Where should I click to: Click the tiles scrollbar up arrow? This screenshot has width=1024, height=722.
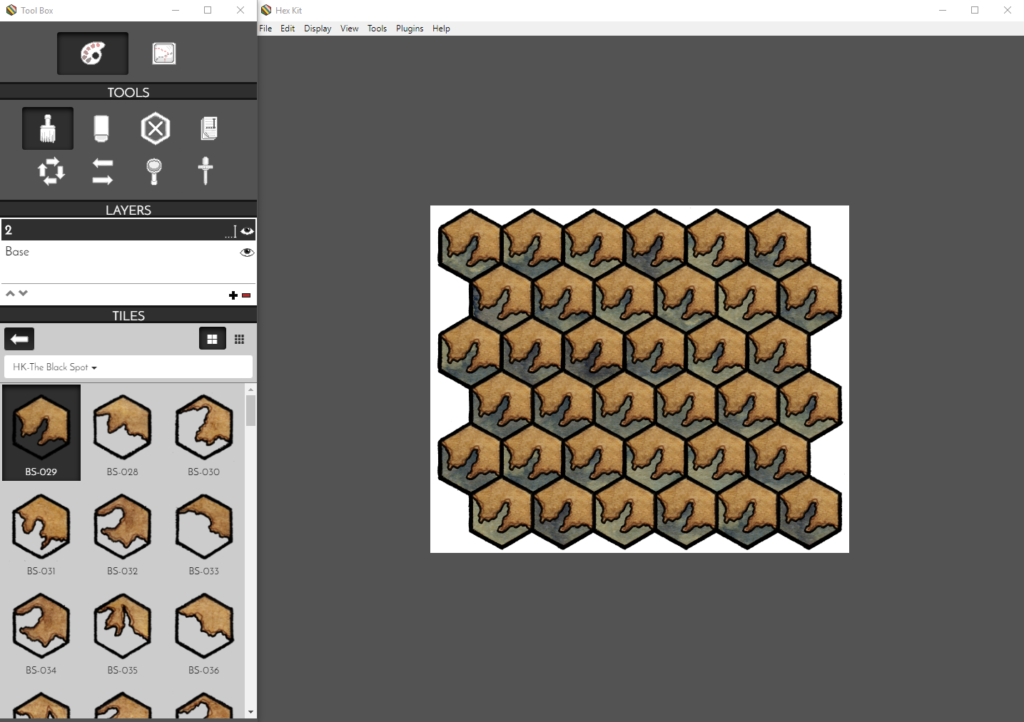pyautogui.click(x=251, y=390)
